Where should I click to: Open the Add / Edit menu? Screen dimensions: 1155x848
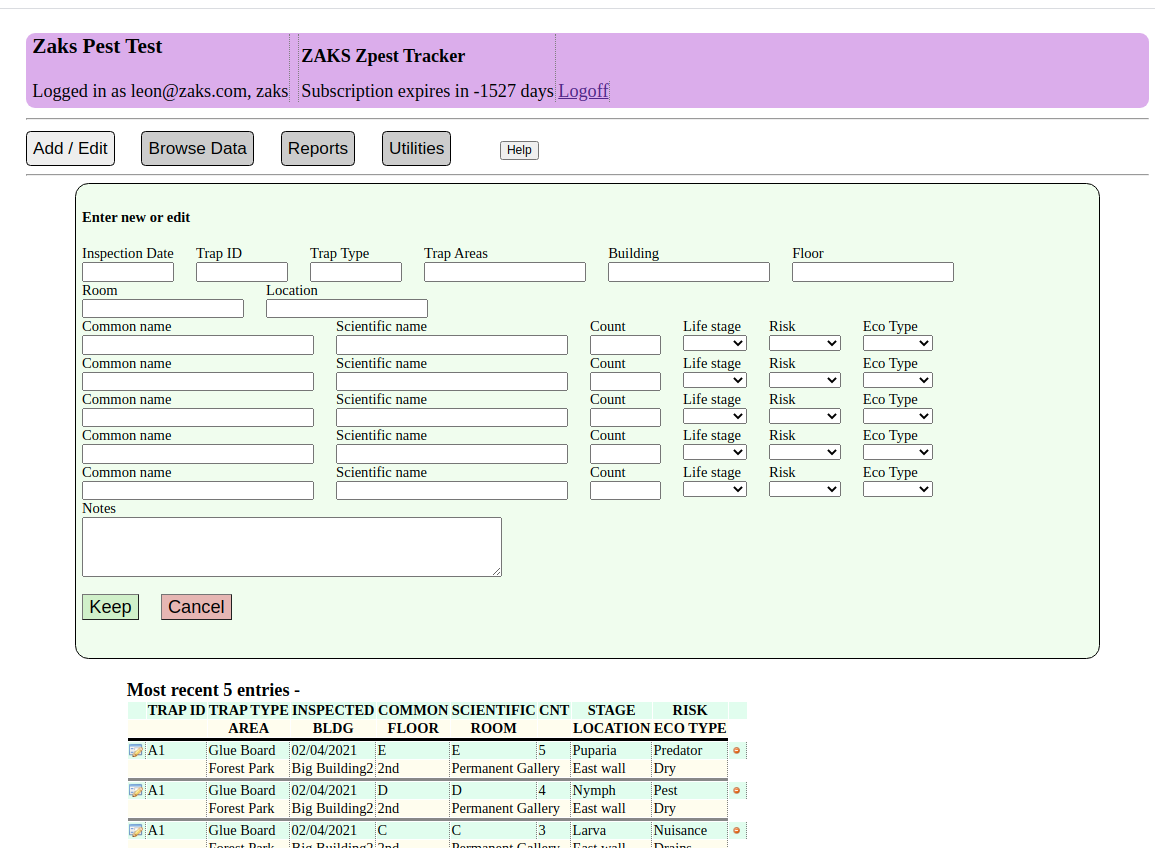(x=70, y=148)
